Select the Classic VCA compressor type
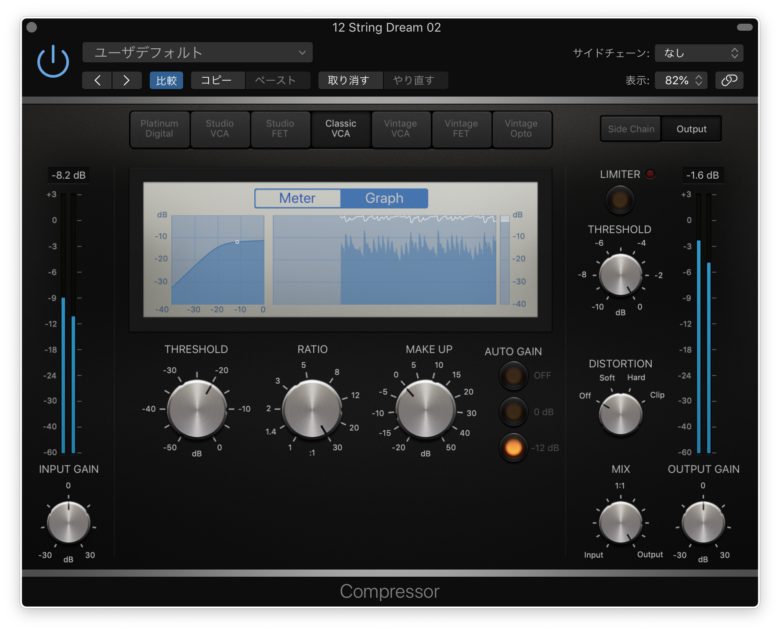The width and height of the screenshot is (780, 632). (341, 129)
